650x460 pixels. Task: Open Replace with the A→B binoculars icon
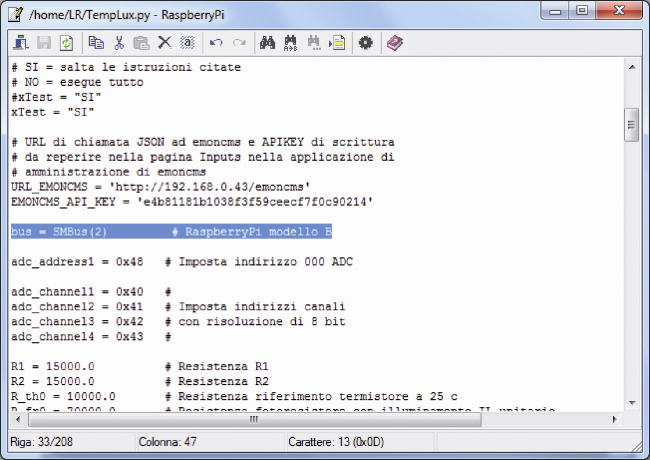pos(291,43)
